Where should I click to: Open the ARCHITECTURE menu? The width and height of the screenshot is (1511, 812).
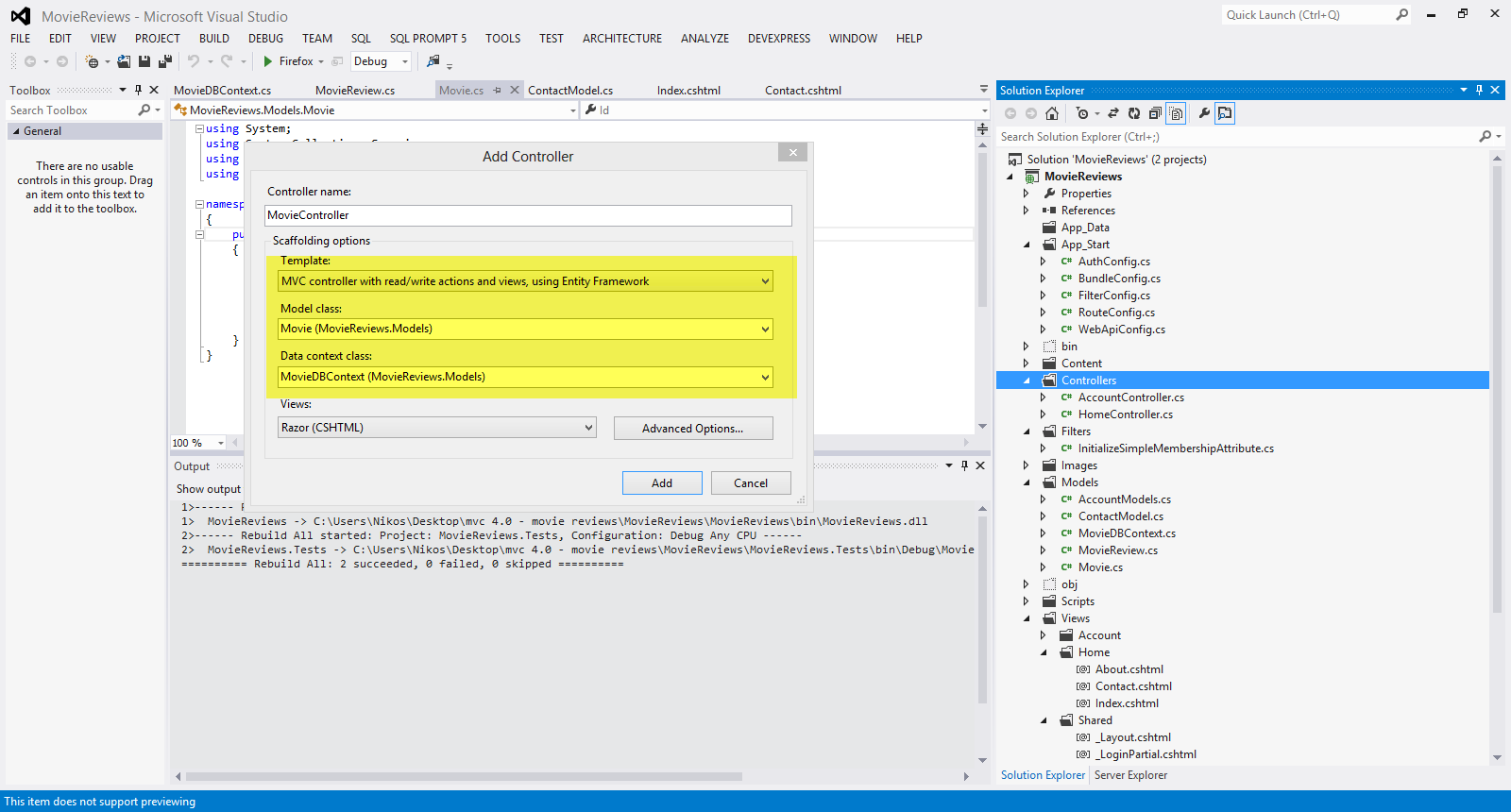(x=622, y=39)
